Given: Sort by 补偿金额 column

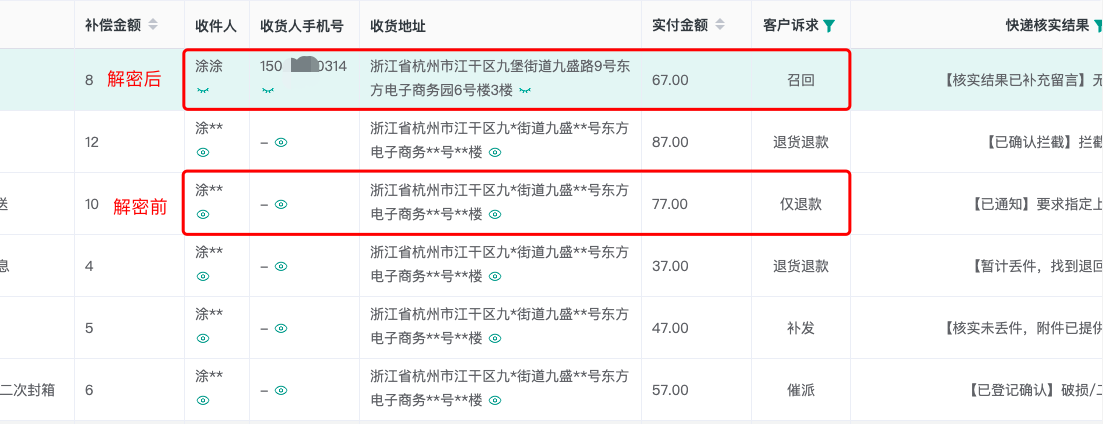Looking at the screenshot, I should click(x=153, y=25).
